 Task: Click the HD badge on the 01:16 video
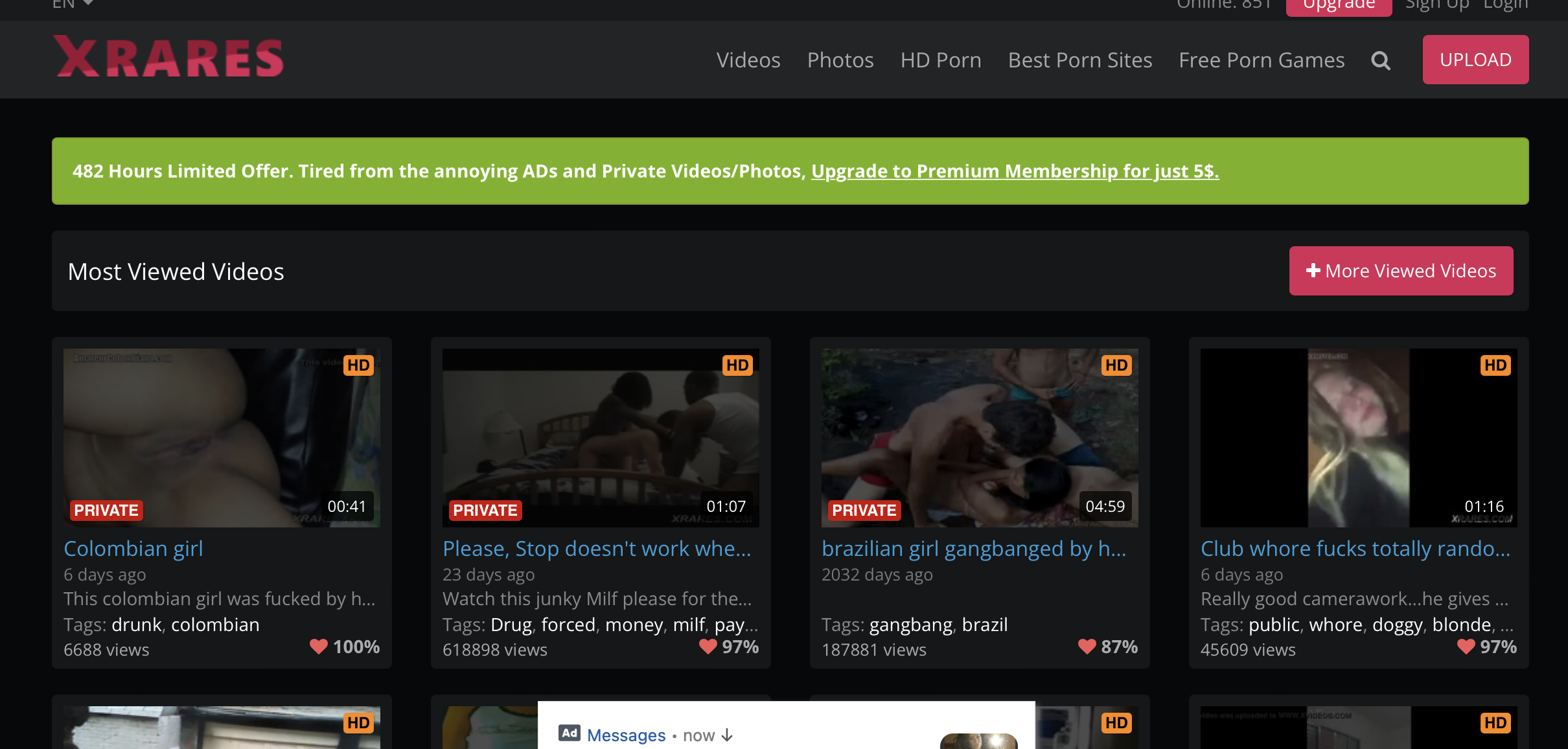click(x=1495, y=365)
